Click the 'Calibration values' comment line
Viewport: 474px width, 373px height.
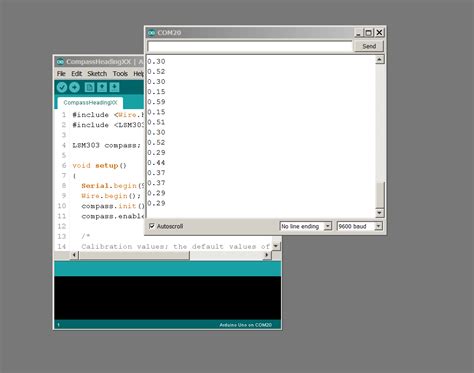point(176,247)
